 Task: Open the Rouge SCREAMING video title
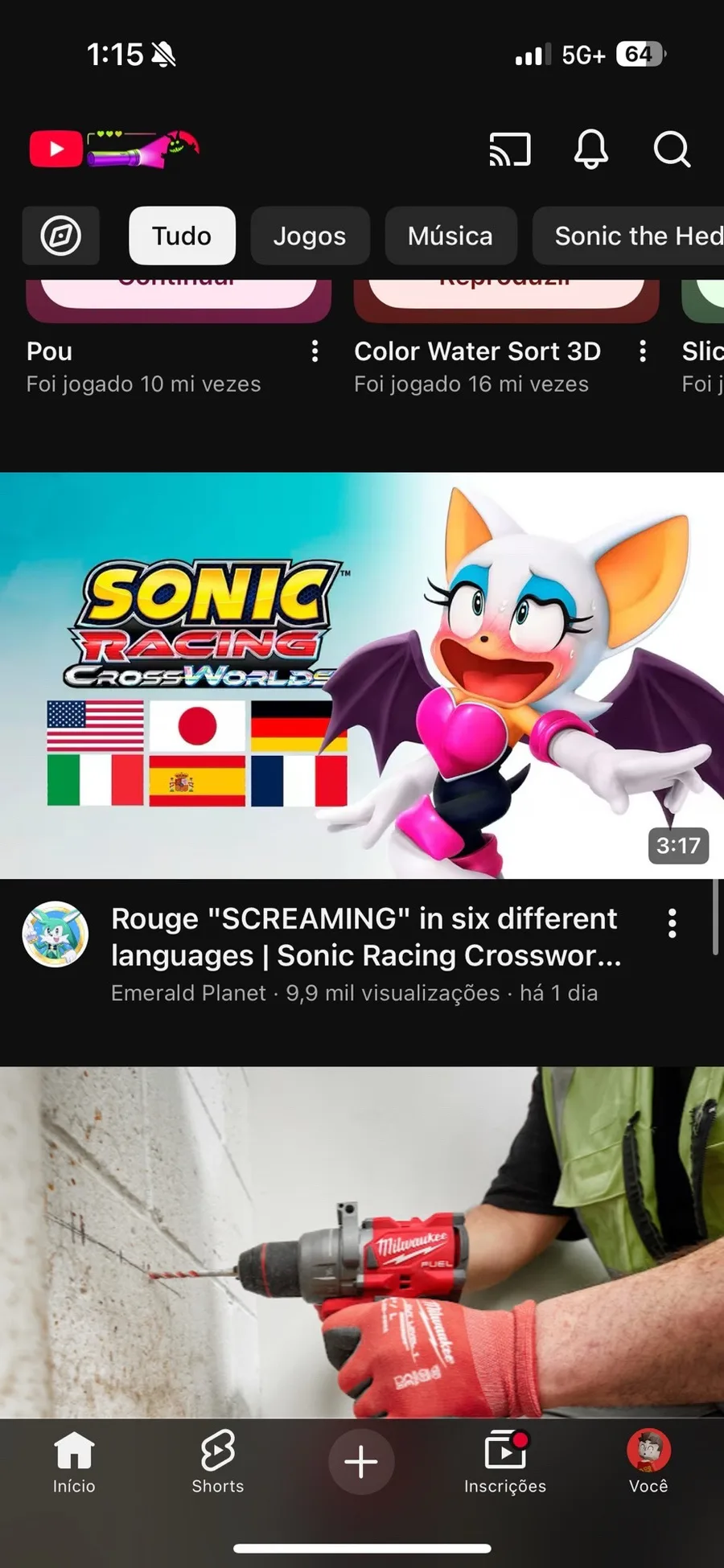pyautogui.click(x=366, y=937)
